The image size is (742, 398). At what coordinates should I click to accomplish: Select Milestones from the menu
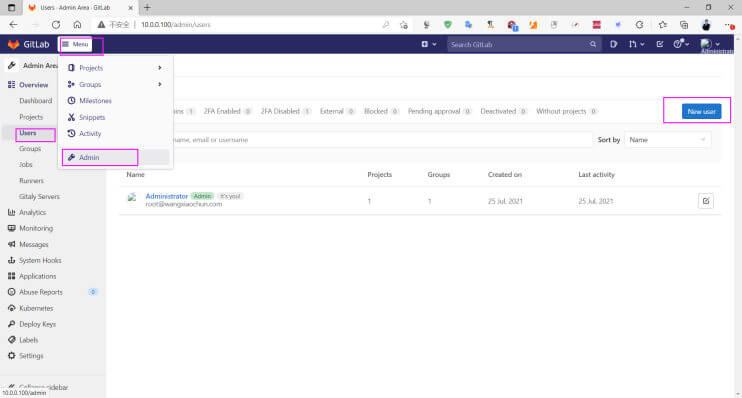pos(95,101)
